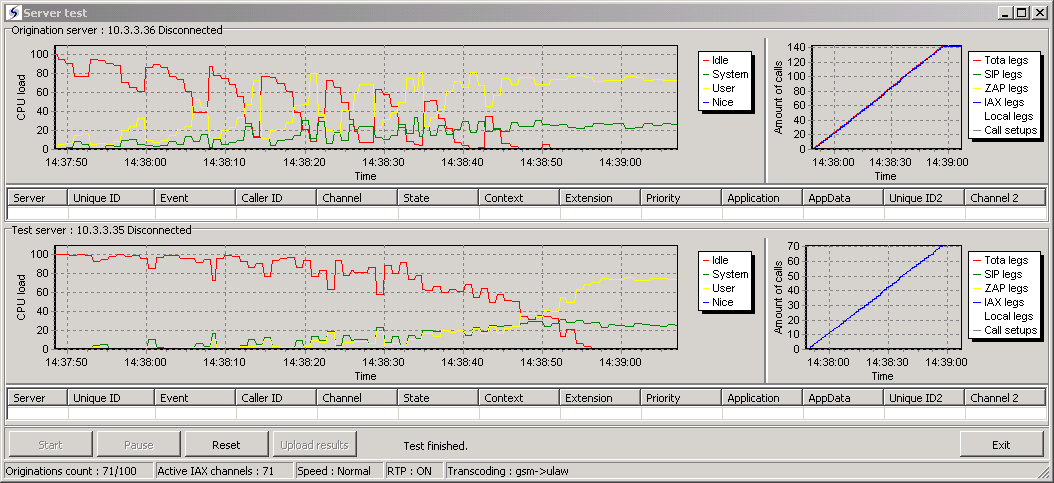This screenshot has height=483, width=1054.
Task: Click IAX legs legend in Test server calls chart
Action: 998,302
